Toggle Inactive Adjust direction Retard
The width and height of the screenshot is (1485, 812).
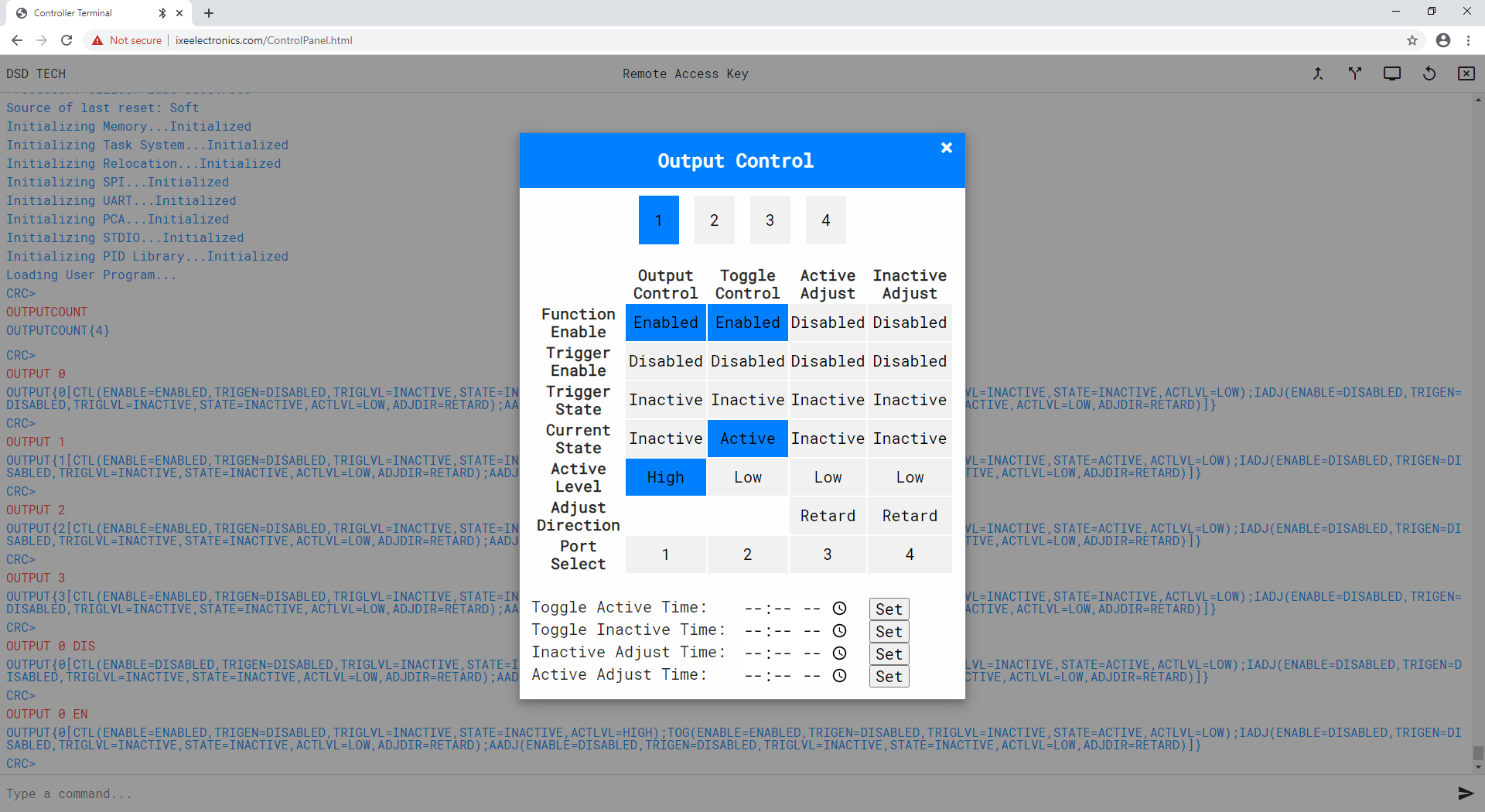tap(910, 516)
